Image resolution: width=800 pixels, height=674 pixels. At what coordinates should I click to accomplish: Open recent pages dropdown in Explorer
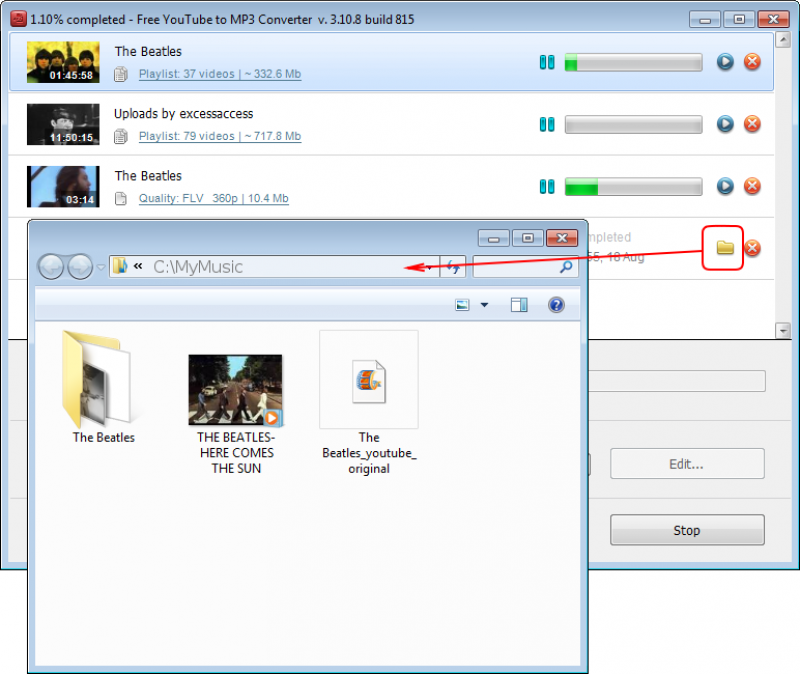(x=101, y=267)
